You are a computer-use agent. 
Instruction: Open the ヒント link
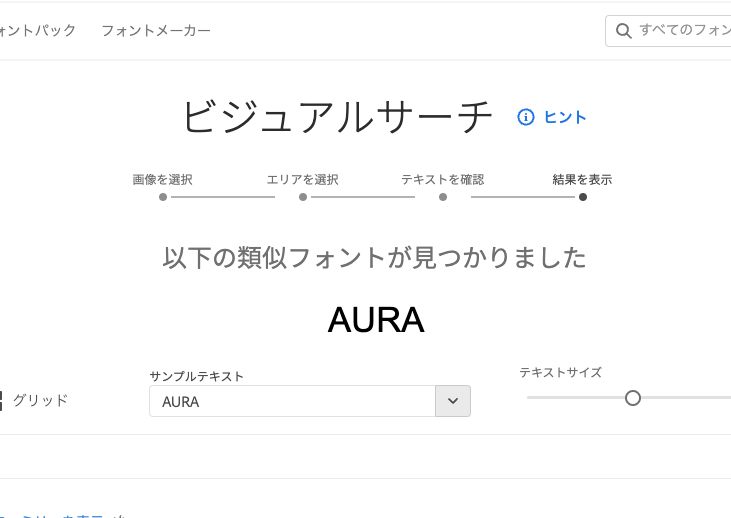pos(565,117)
